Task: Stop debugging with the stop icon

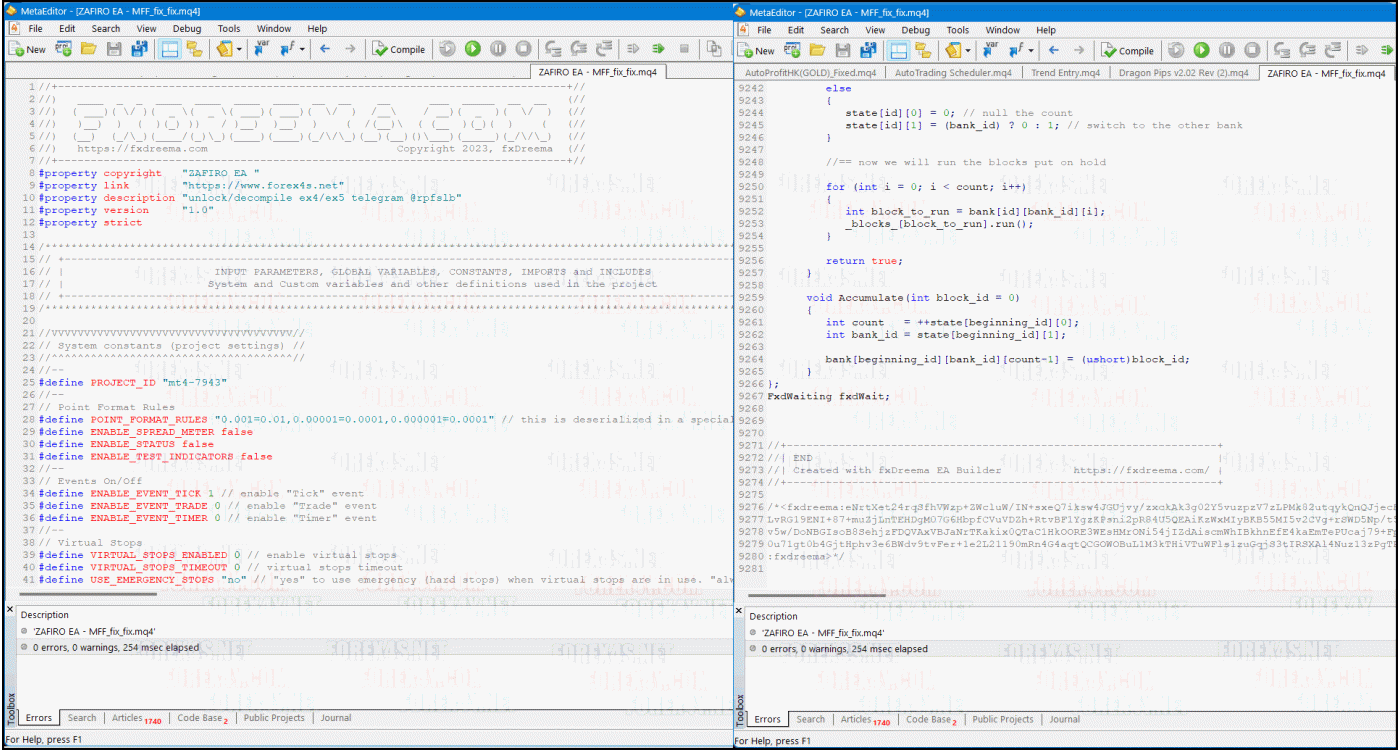Action: click(x=523, y=48)
